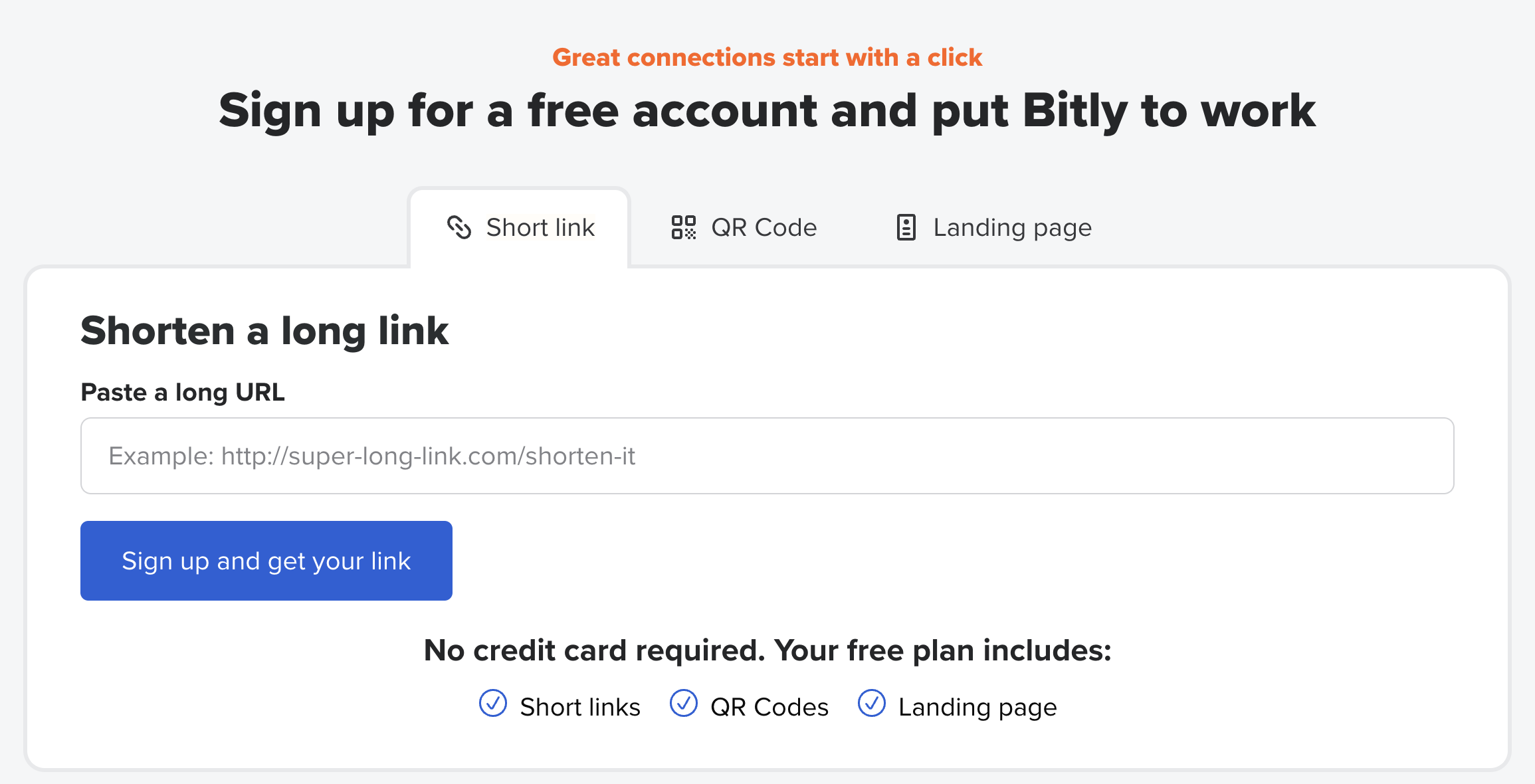The image size is (1535, 784).
Task: Click the QR code grid icon
Action: pos(682,227)
